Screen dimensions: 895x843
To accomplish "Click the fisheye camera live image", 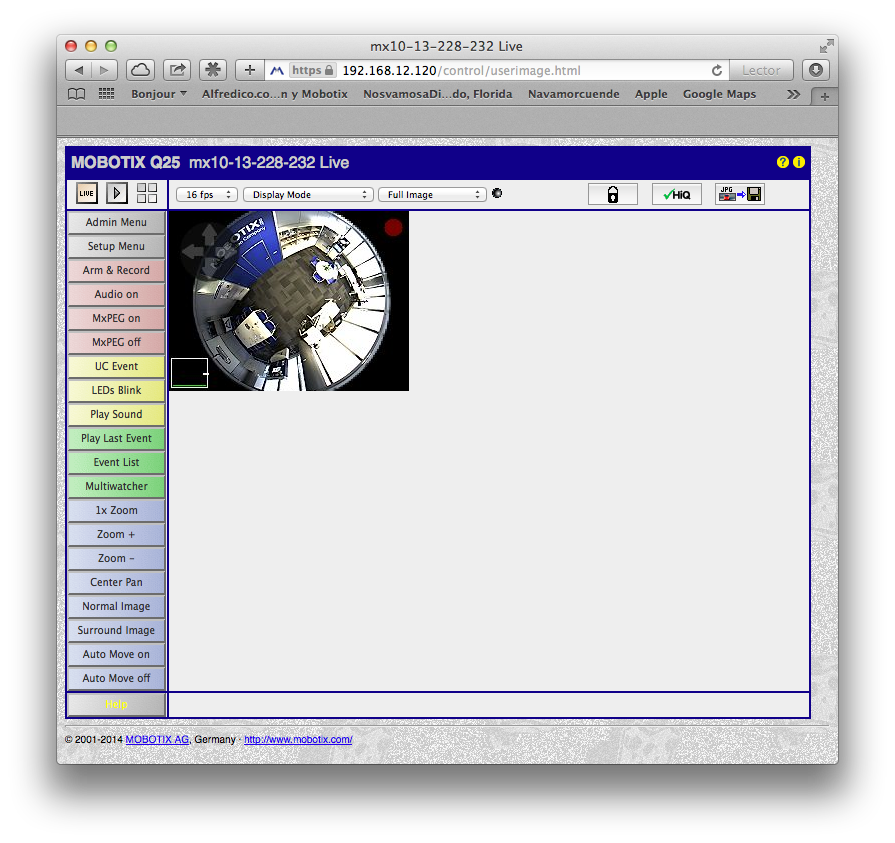I will click(290, 301).
